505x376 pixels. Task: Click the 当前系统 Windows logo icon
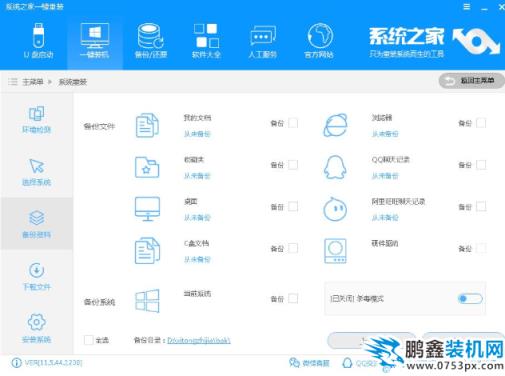pos(147,301)
